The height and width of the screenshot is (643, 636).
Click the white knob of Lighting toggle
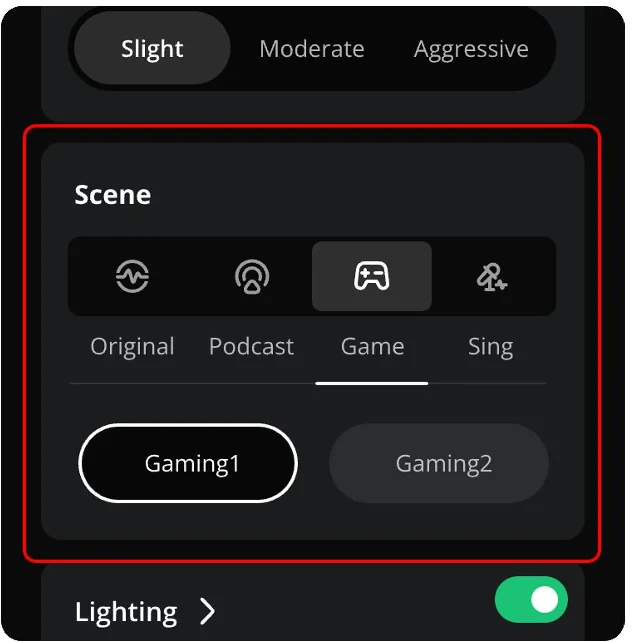pos(545,600)
